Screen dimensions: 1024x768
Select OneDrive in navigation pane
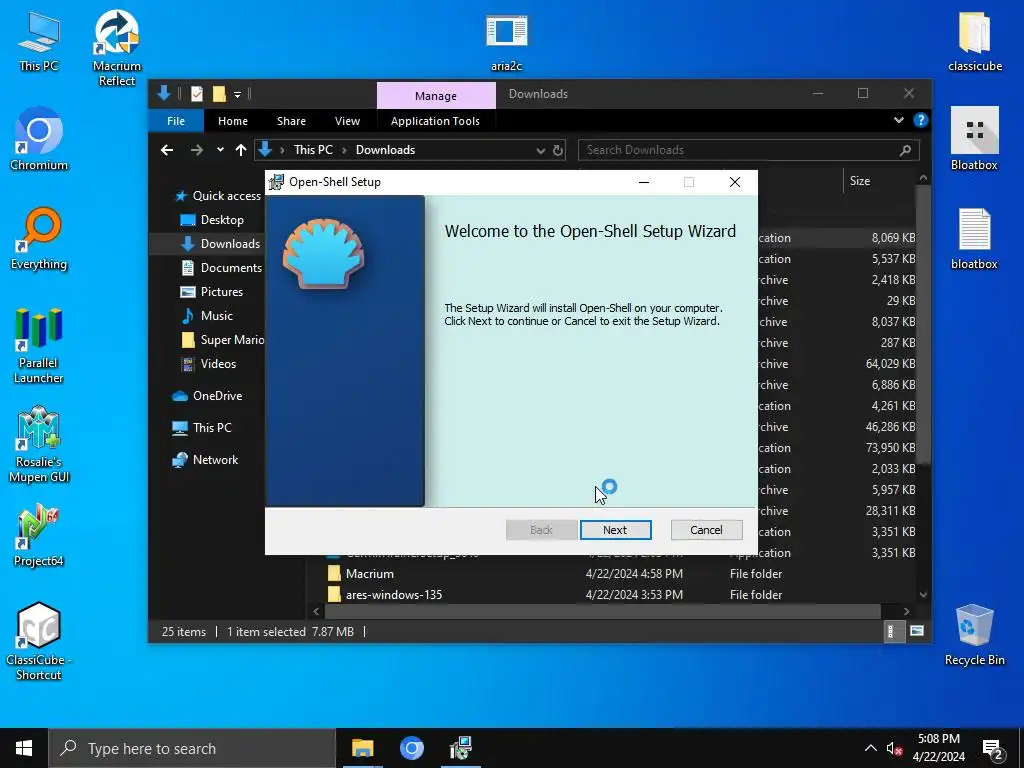click(206, 396)
